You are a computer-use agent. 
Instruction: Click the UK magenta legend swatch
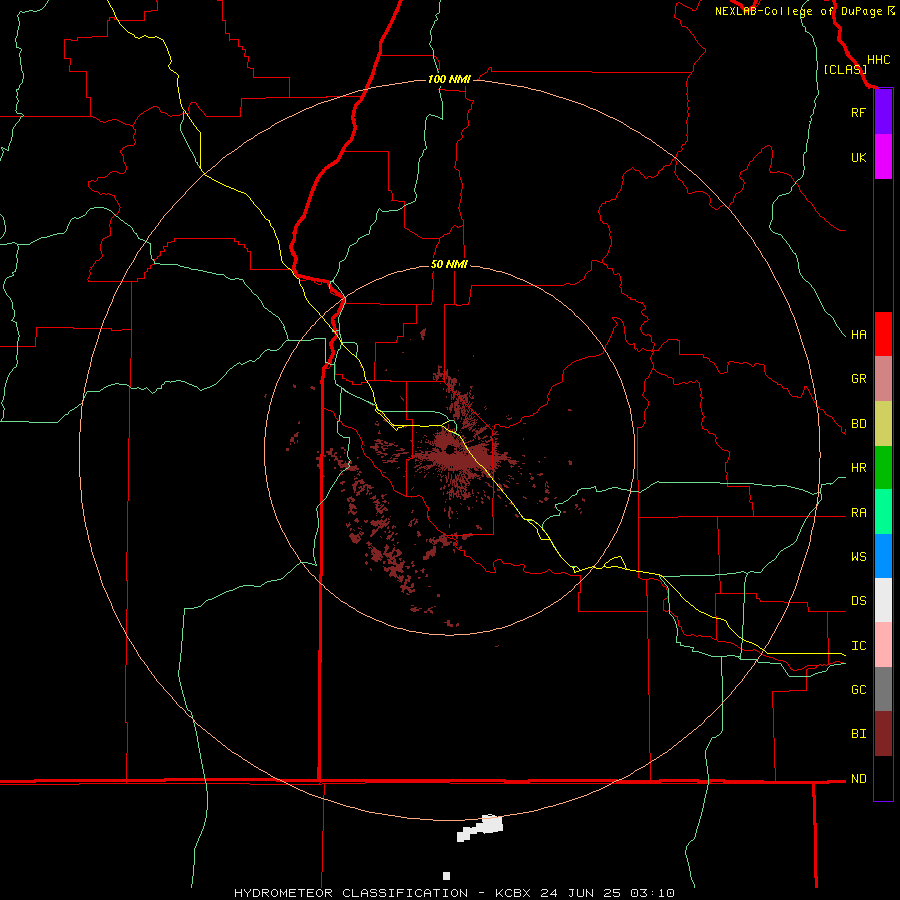(x=883, y=157)
